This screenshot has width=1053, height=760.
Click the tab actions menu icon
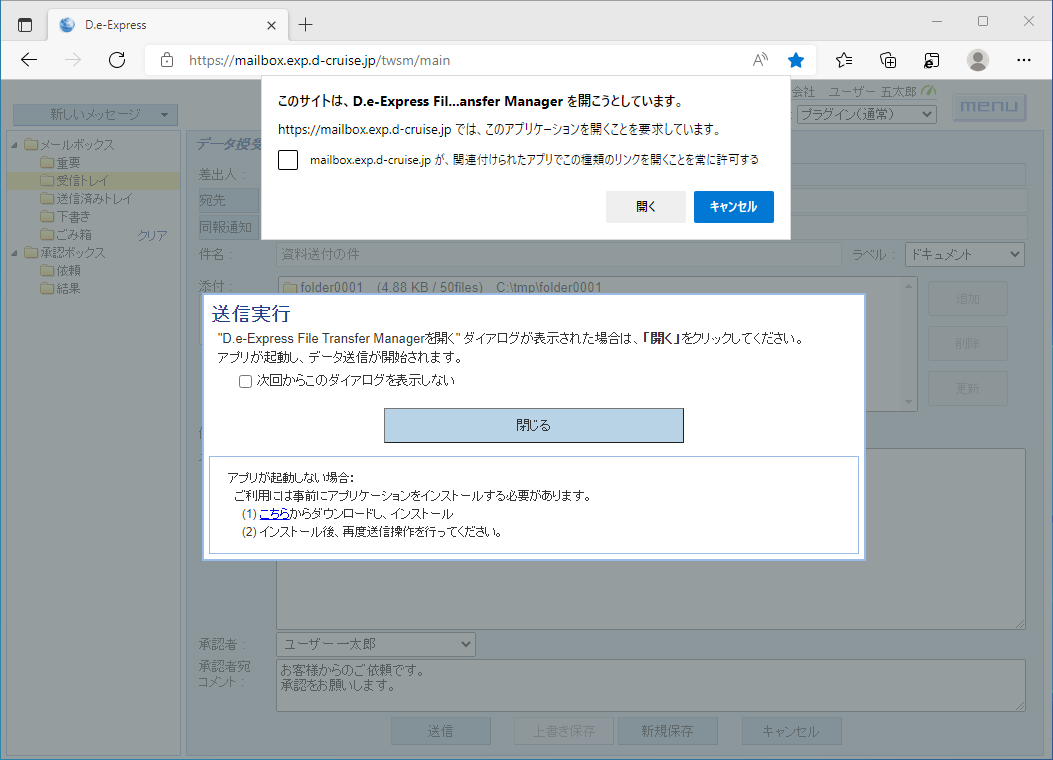click(25, 24)
